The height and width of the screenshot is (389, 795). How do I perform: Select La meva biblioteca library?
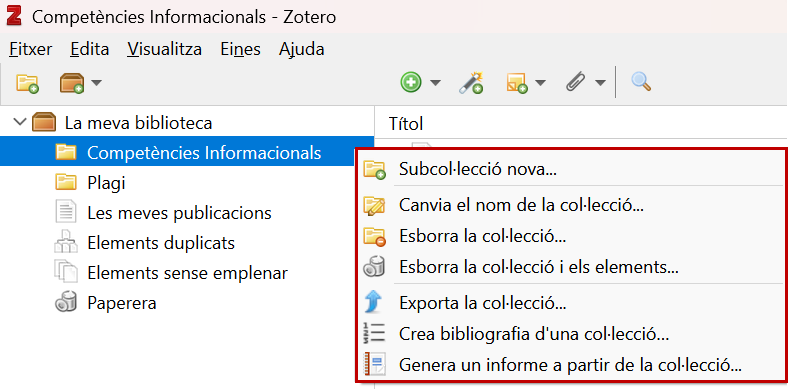138,123
